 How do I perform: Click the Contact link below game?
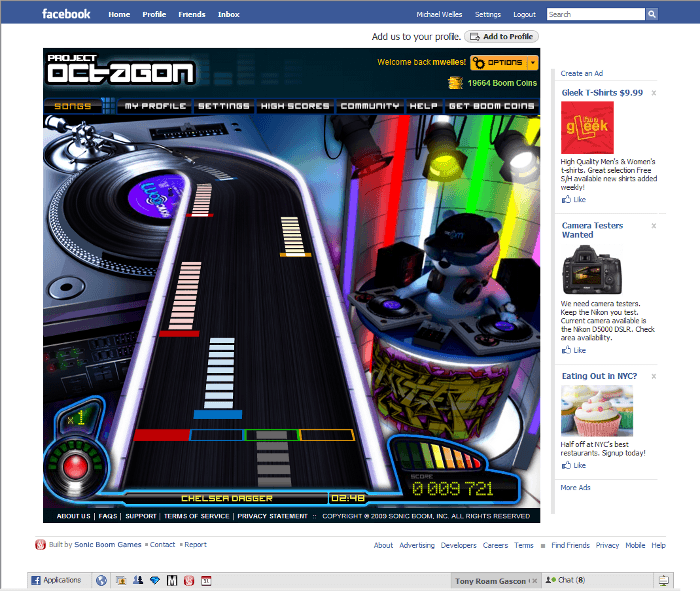pyautogui.click(x=162, y=545)
